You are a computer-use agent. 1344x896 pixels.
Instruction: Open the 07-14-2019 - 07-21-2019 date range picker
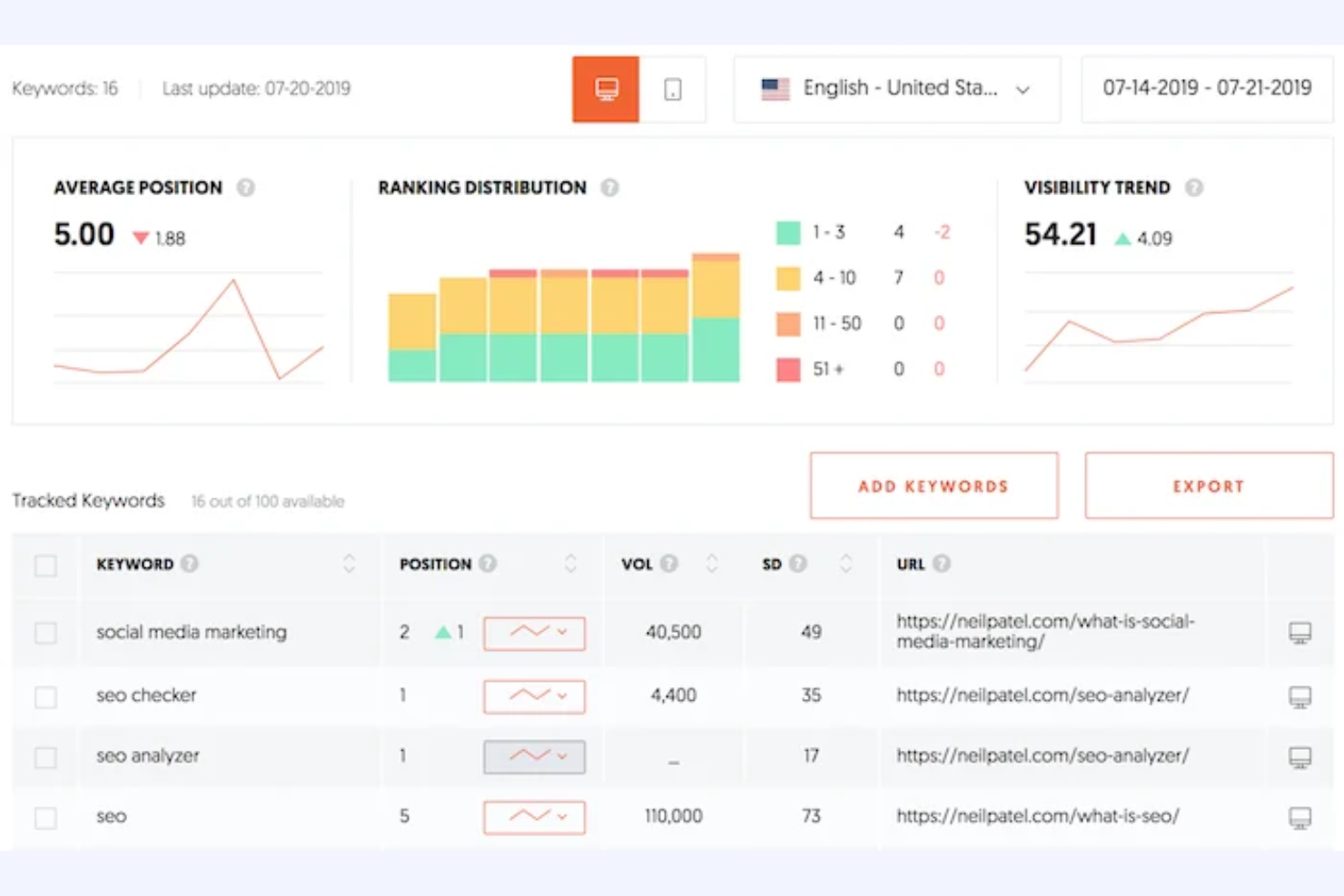[1206, 88]
